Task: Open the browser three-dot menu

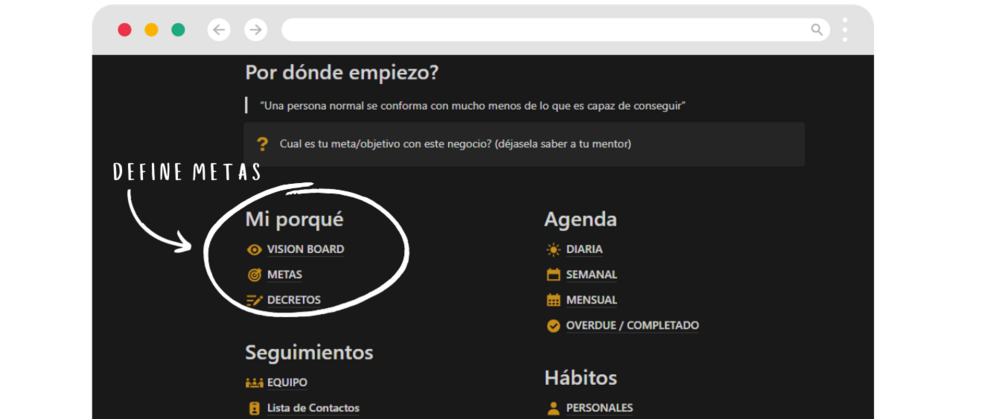Action: [845, 29]
